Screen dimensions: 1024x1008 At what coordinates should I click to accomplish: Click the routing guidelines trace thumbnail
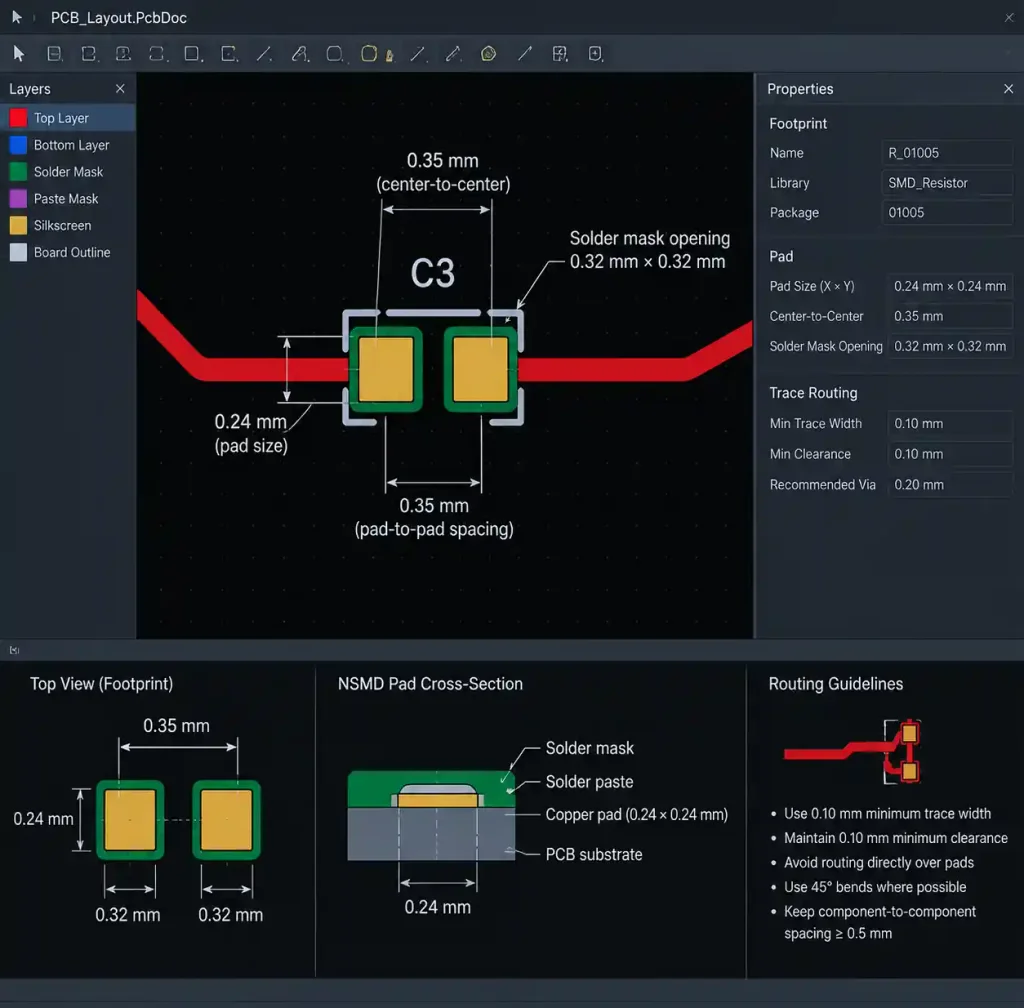point(853,751)
